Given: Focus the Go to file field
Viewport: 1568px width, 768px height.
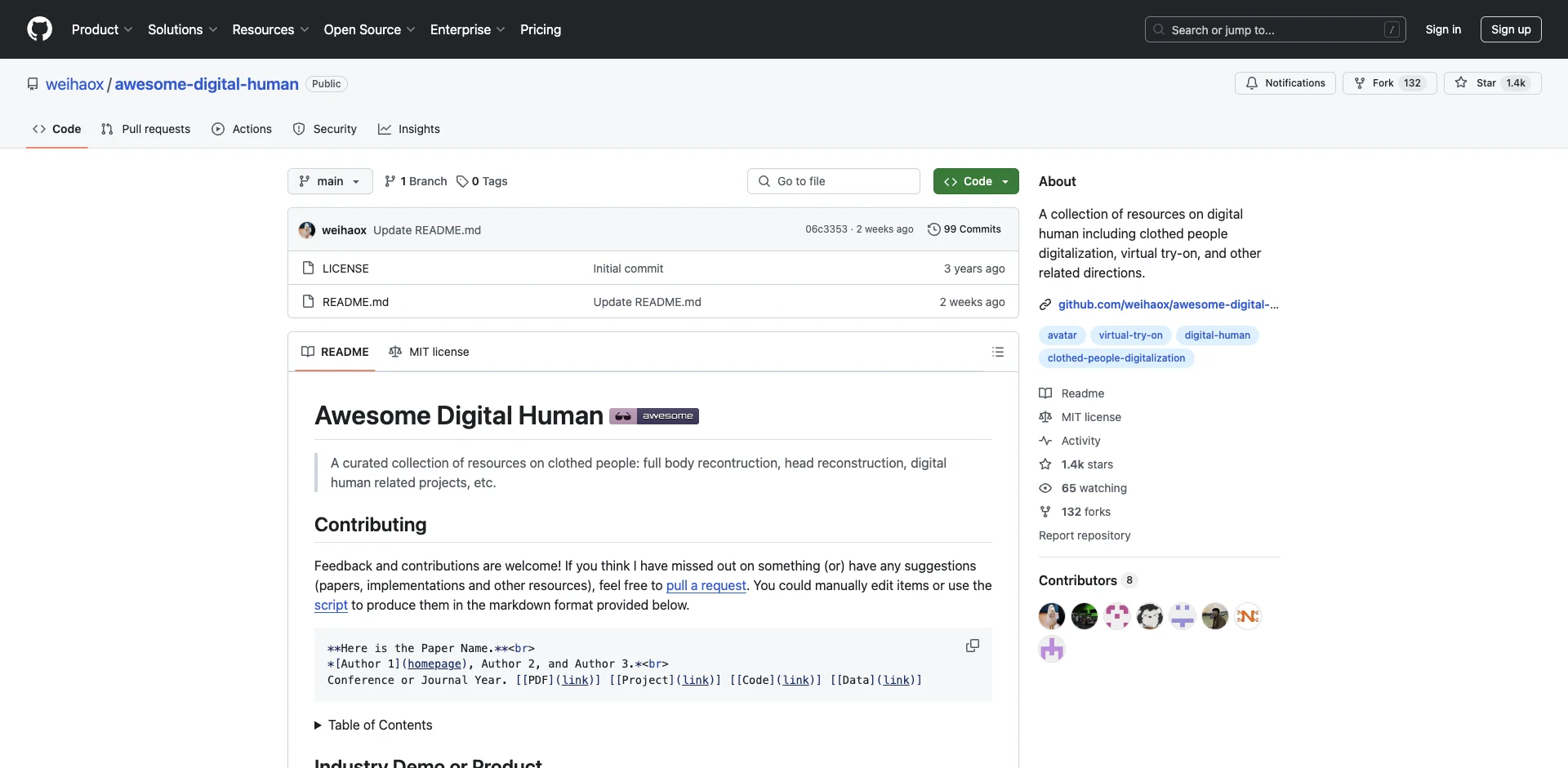Looking at the screenshot, I should [834, 181].
